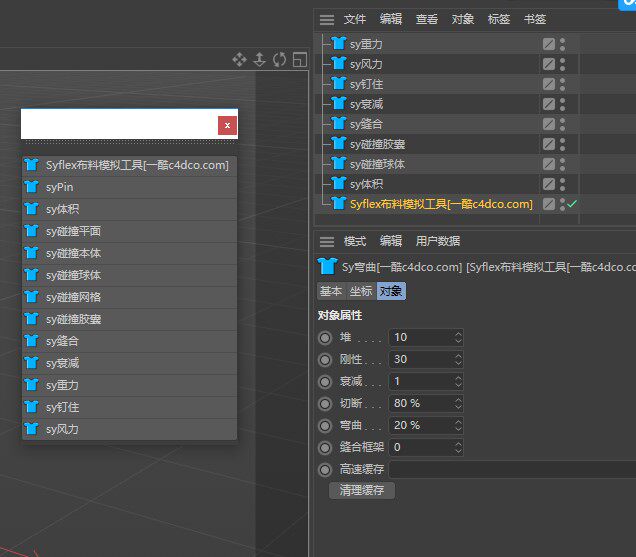
Task: Click sy钉住 shirt icon in Object Manager
Action: (338, 84)
